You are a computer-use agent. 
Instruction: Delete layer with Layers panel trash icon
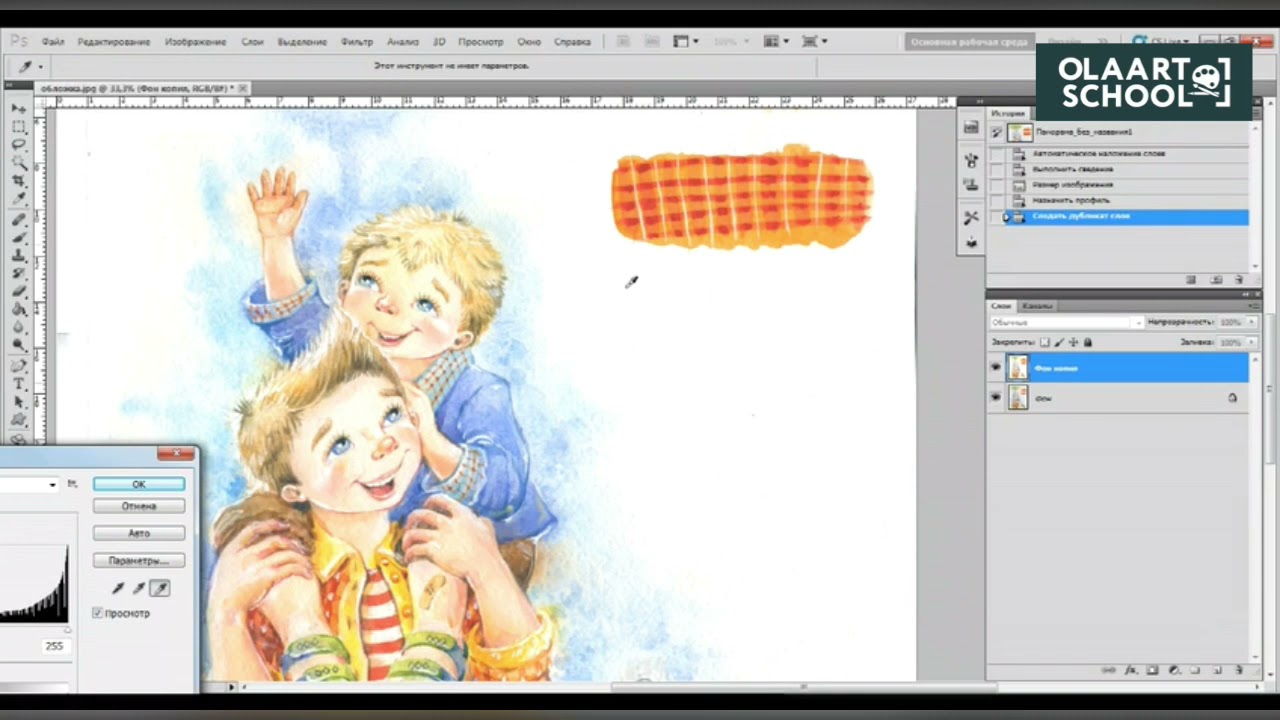(1239, 670)
